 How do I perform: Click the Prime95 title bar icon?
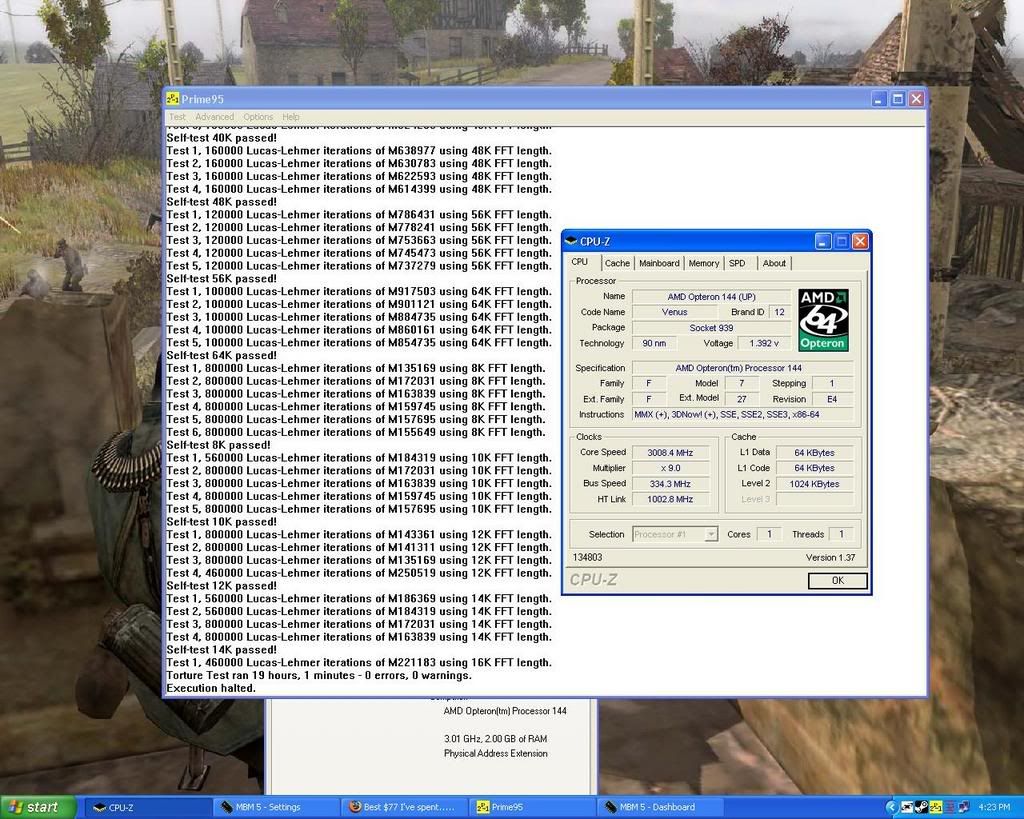[x=172, y=99]
